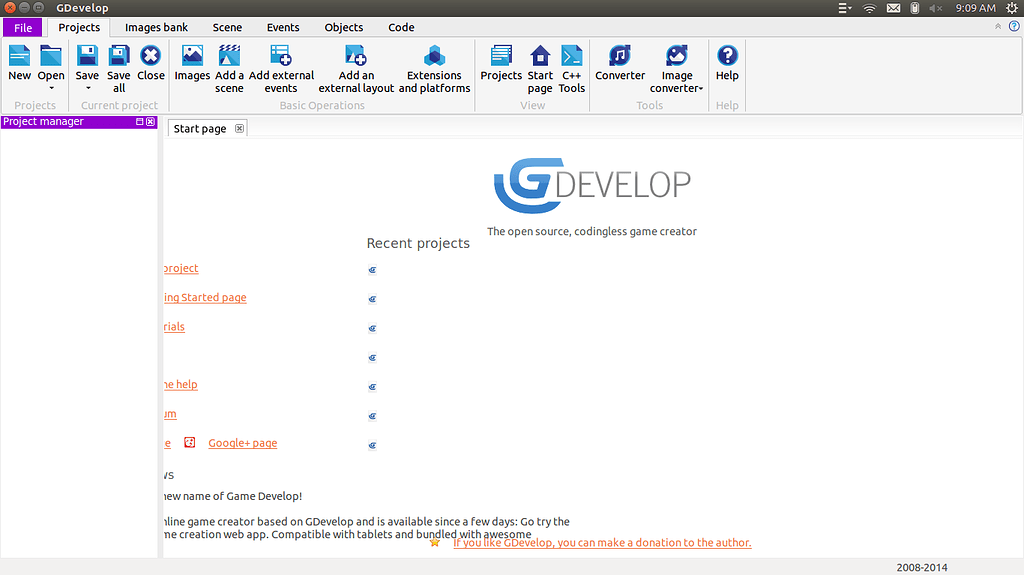Screen dimensions: 1024x575
Task: Click the blue help question mark icon
Action: coord(1014,26)
